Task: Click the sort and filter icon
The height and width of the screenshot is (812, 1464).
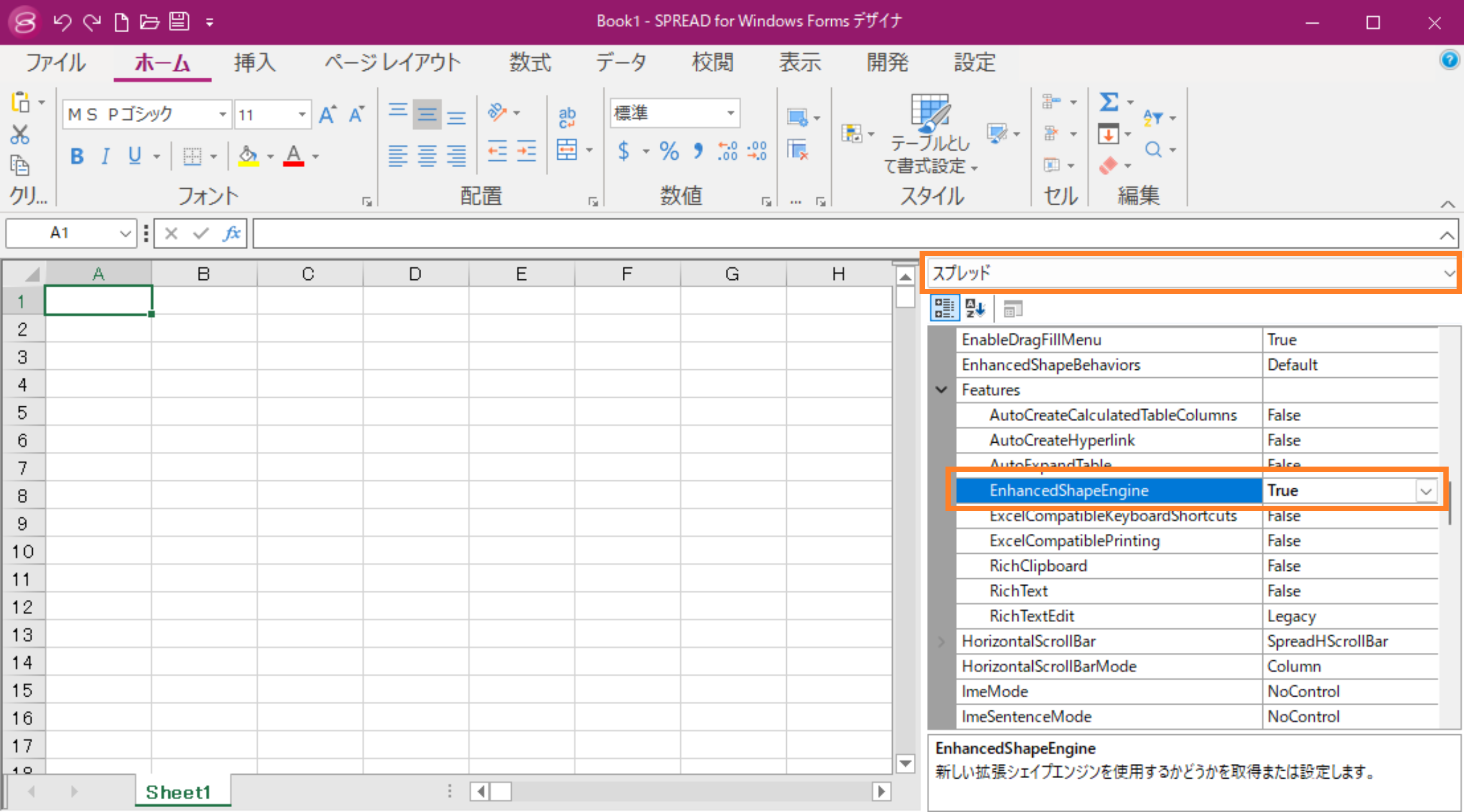Action: pos(1152,117)
